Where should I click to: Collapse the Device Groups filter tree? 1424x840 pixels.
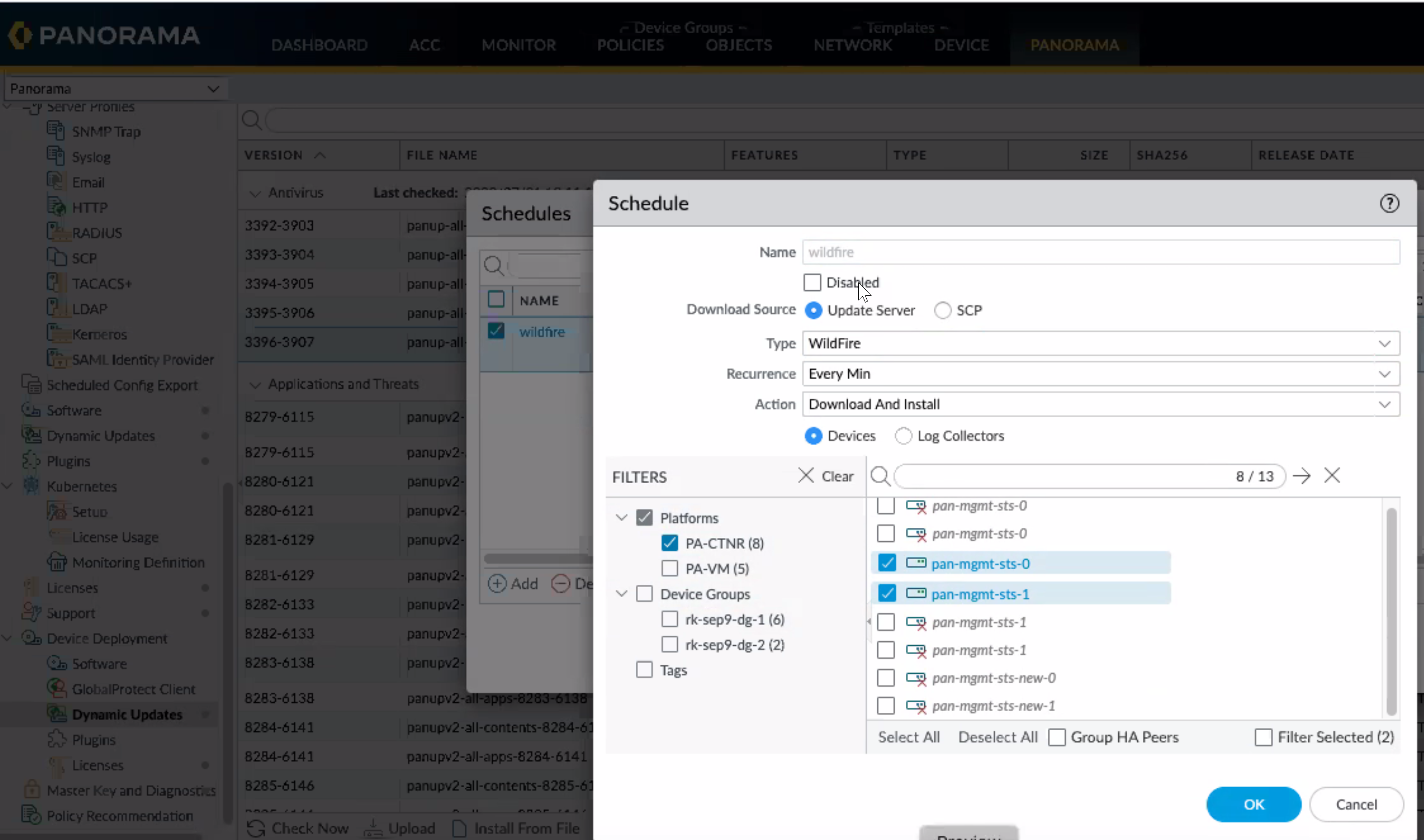coord(621,594)
